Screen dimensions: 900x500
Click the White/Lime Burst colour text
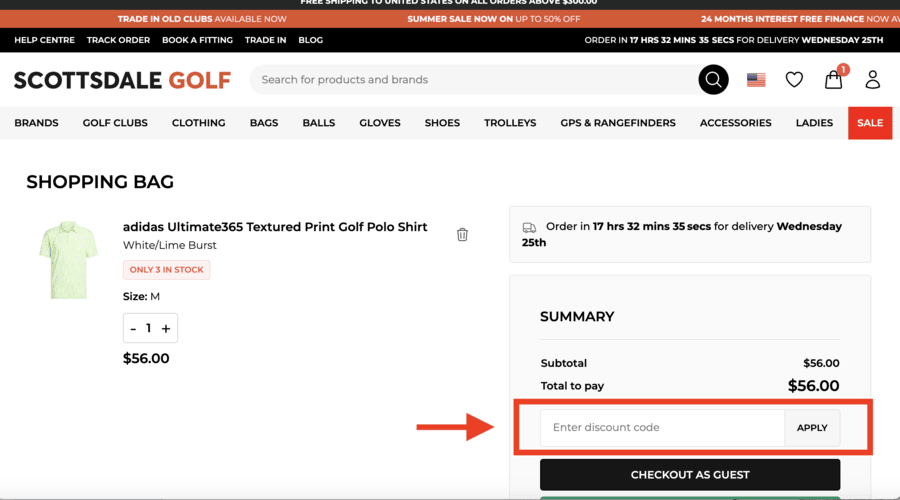coord(169,245)
